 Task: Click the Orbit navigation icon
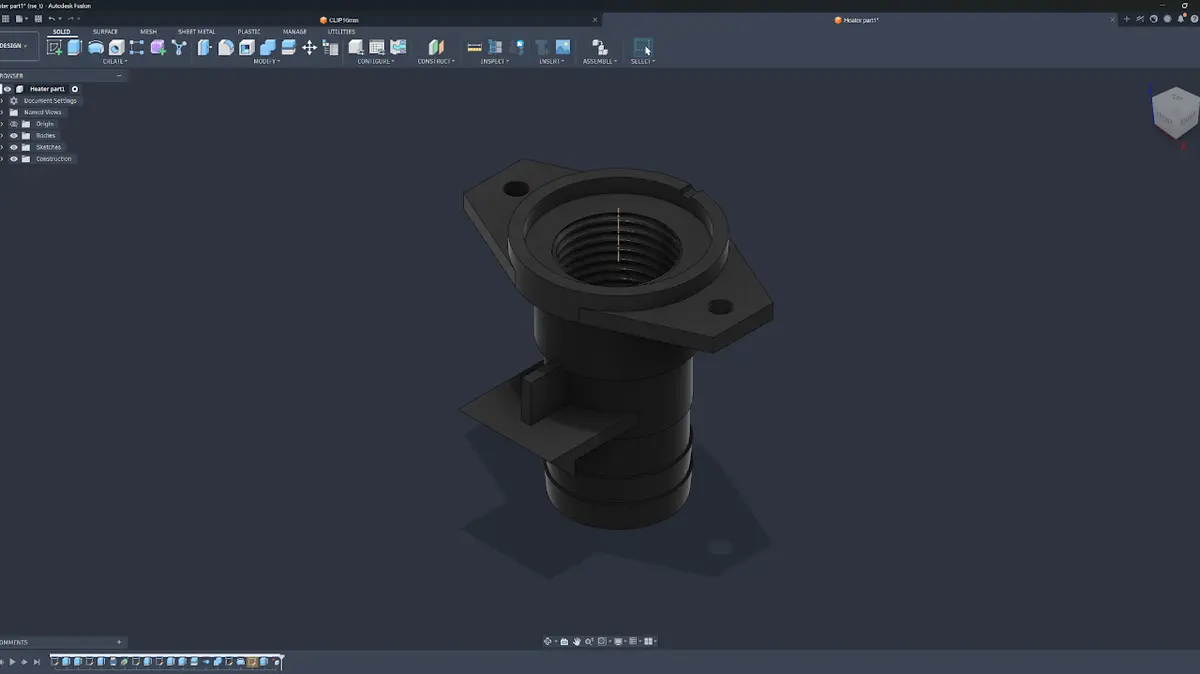tap(548, 641)
